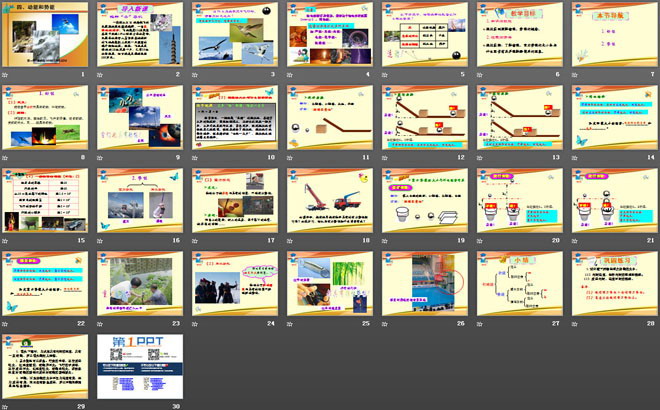Screen dimensions: 660x410
Task: Select slide 25 thumbnail with bamboo and spring
Action: coord(330,283)
